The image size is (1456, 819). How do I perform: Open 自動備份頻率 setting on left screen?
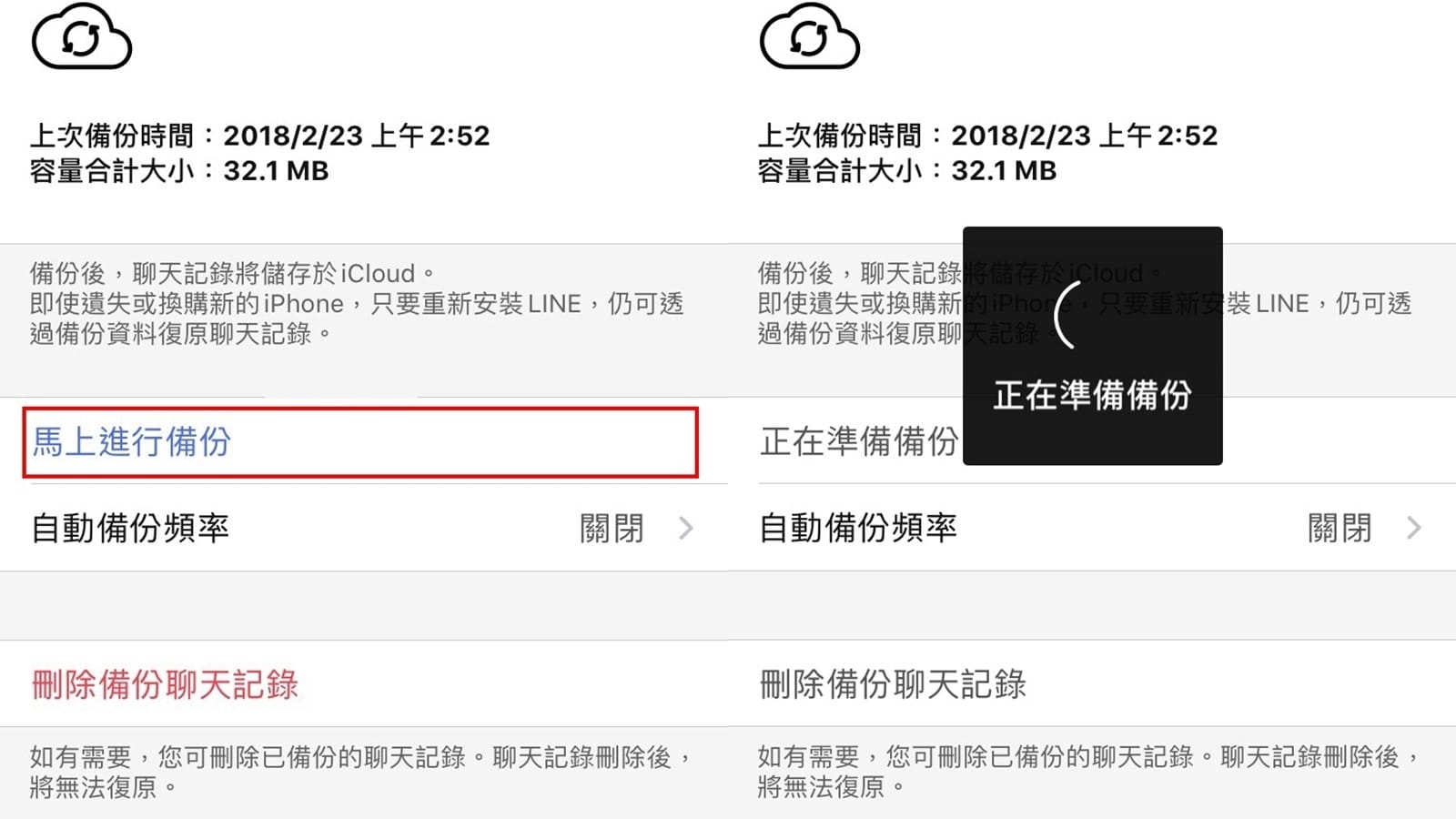[x=364, y=528]
